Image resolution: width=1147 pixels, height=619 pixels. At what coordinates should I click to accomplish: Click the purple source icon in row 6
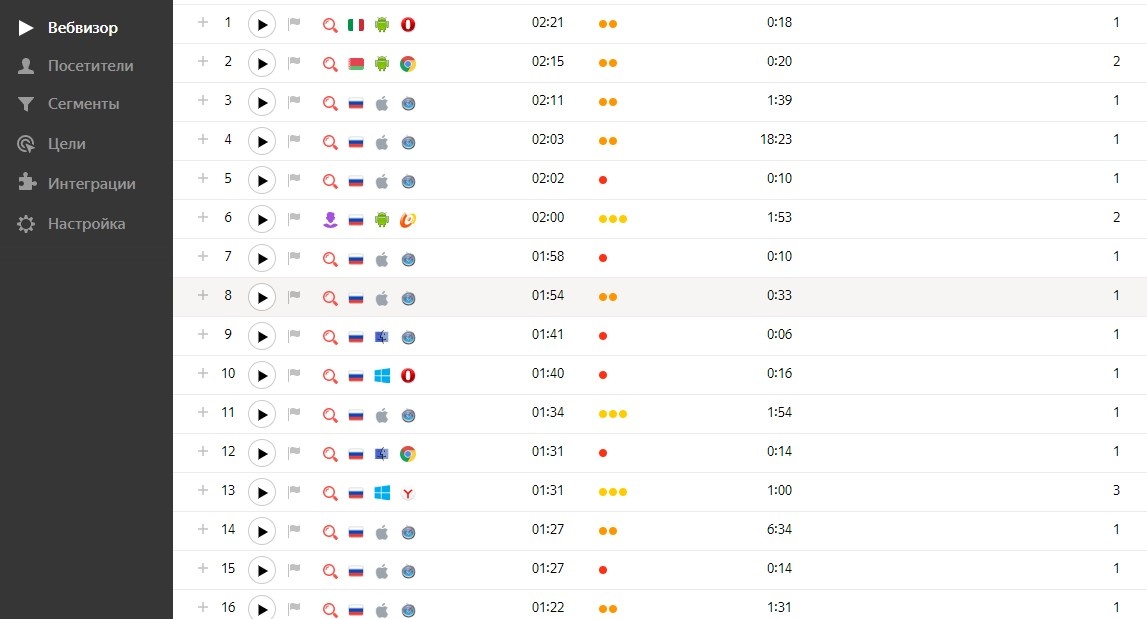click(x=330, y=220)
